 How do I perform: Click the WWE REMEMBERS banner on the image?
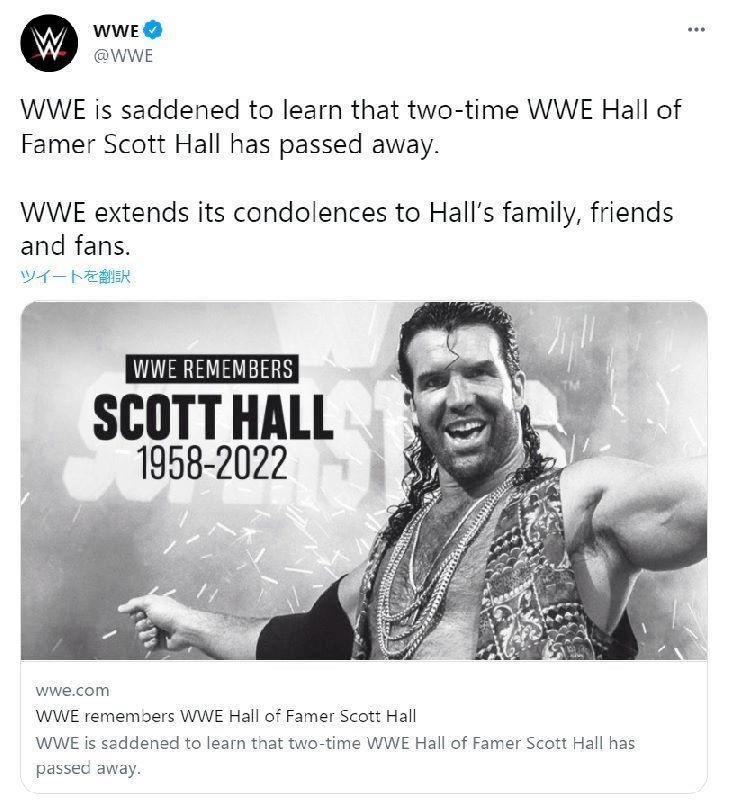coord(214,366)
